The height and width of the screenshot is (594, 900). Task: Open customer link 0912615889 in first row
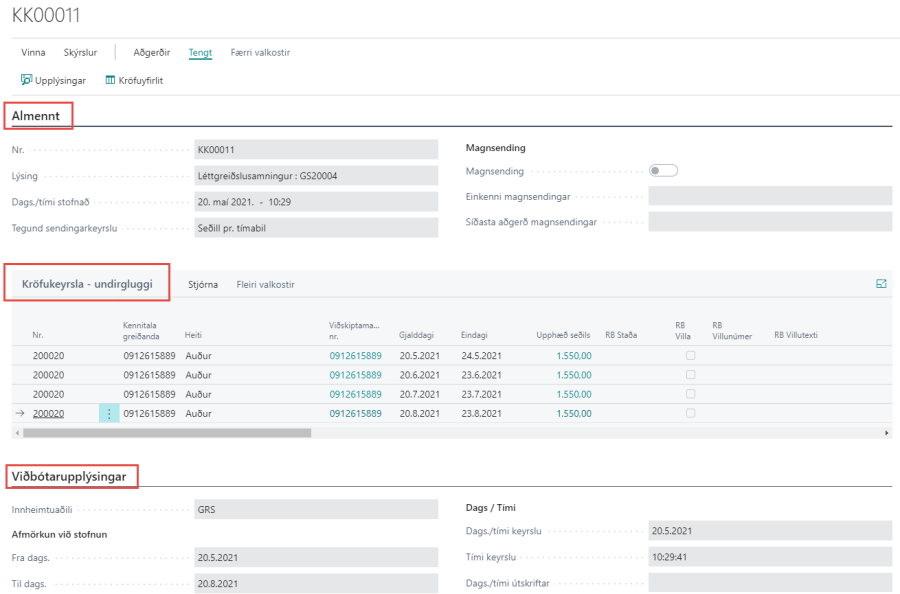pyautogui.click(x=355, y=355)
